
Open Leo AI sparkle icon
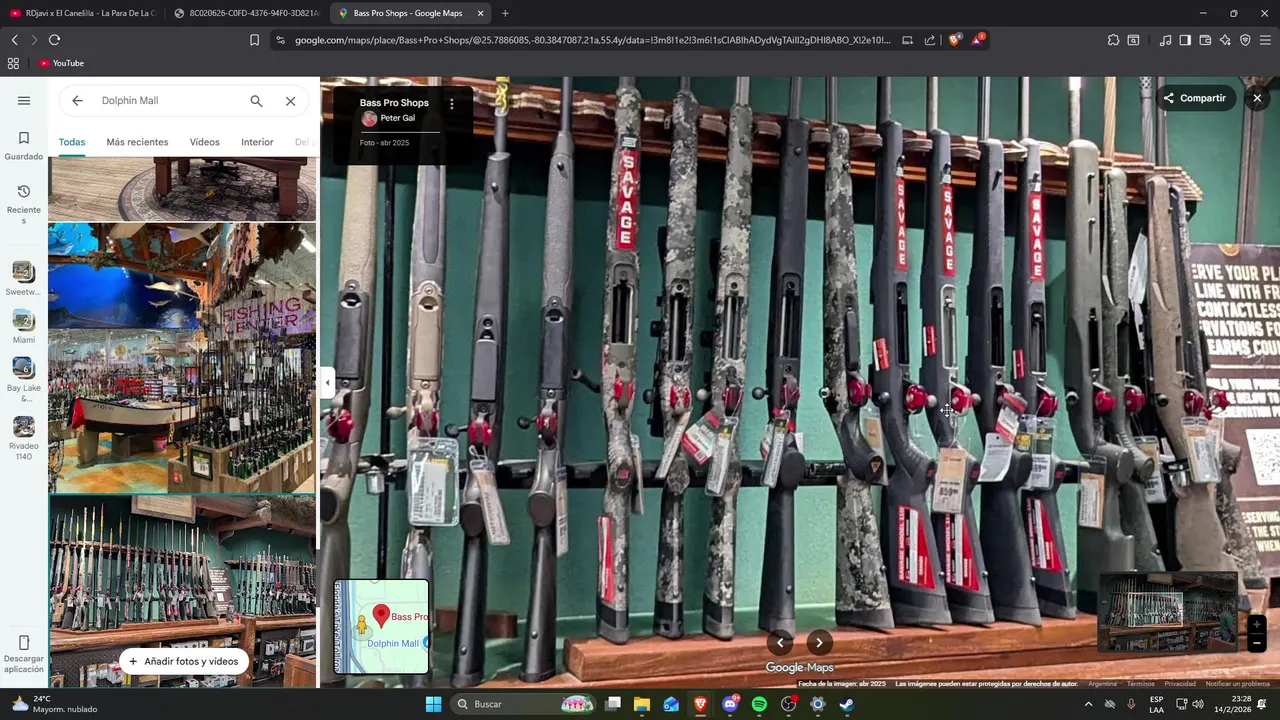coord(1225,40)
